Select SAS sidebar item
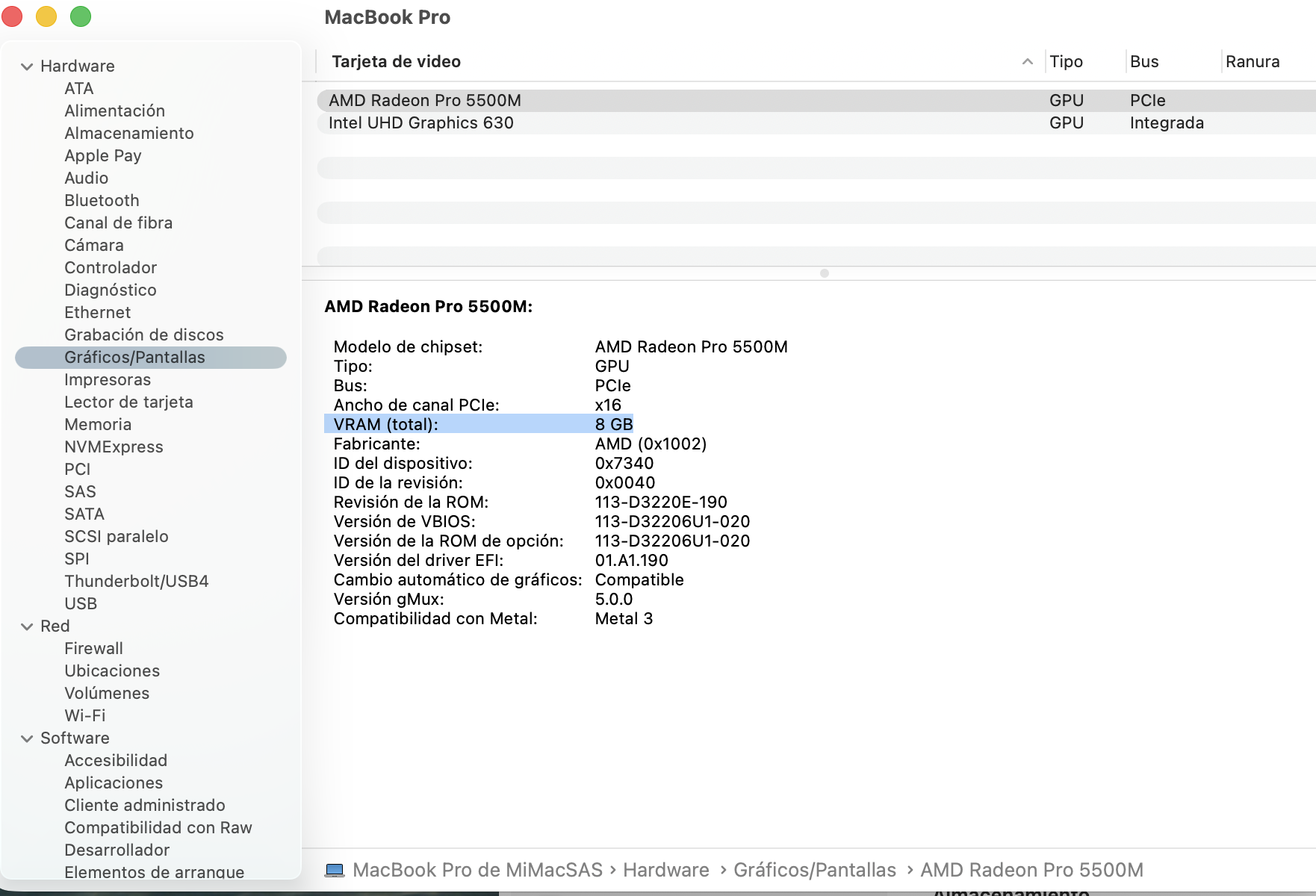Viewport: 1316px width, 896px height. coord(80,492)
